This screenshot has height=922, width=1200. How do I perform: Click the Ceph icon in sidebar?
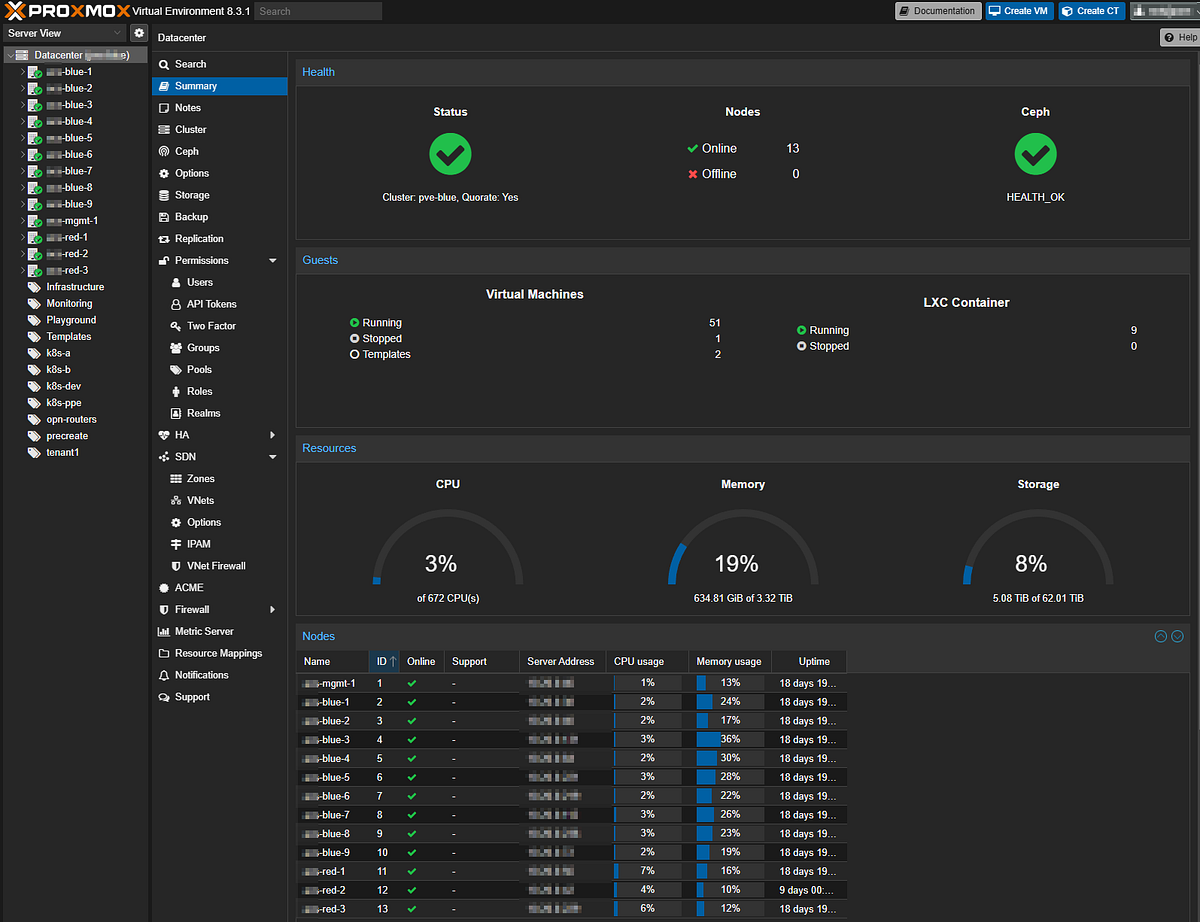(x=164, y=152)
